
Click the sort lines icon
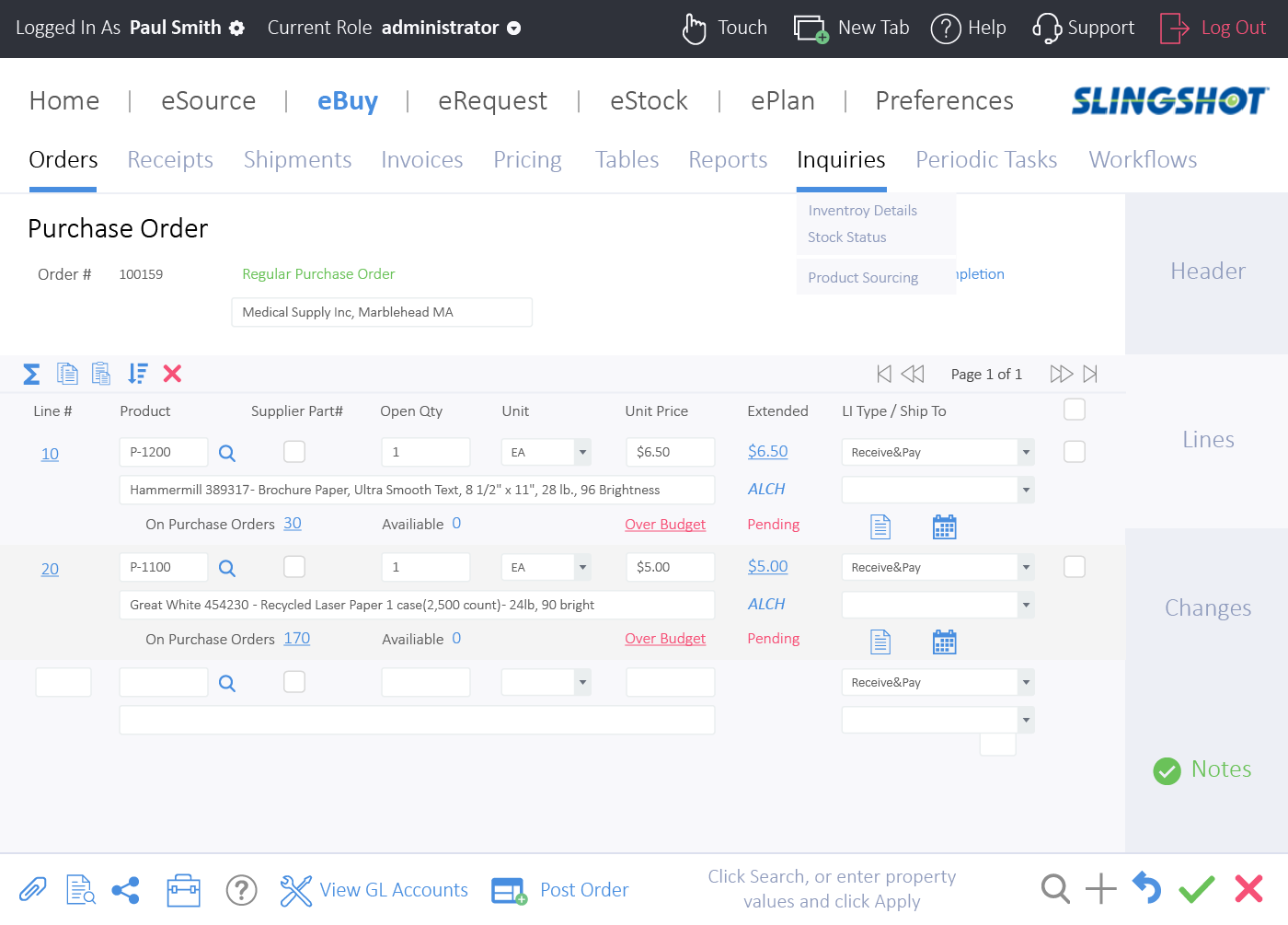pos(137,374)
